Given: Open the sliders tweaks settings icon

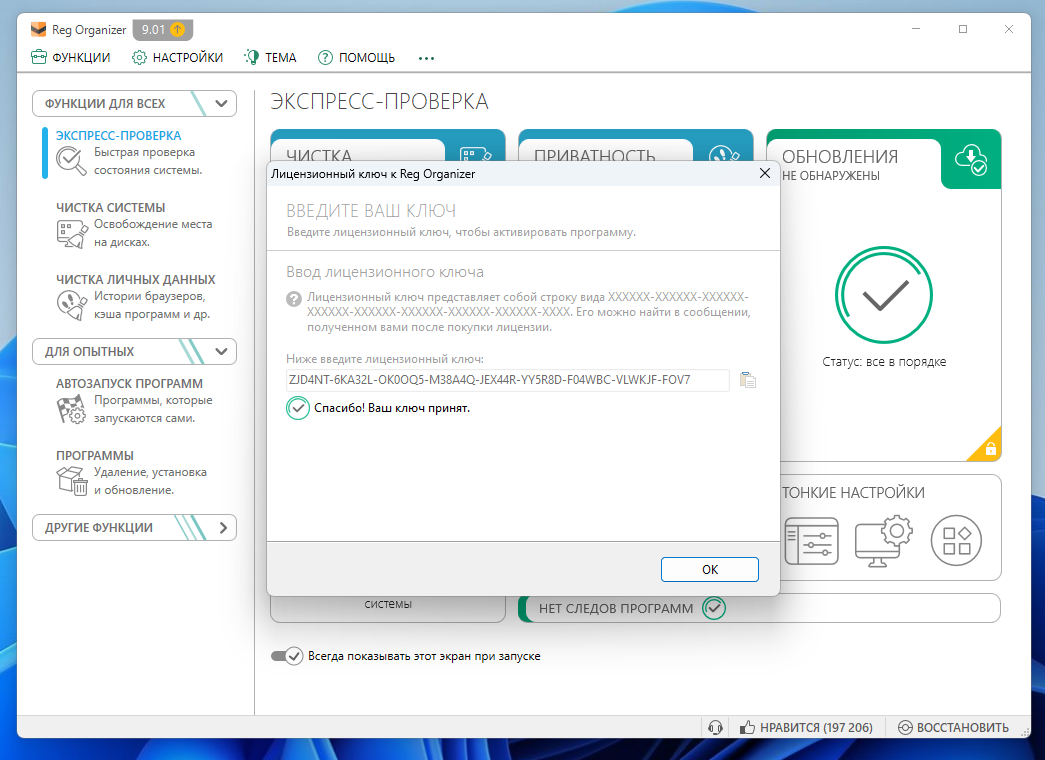Looking at the screenshot, I should tap(811, 541).
